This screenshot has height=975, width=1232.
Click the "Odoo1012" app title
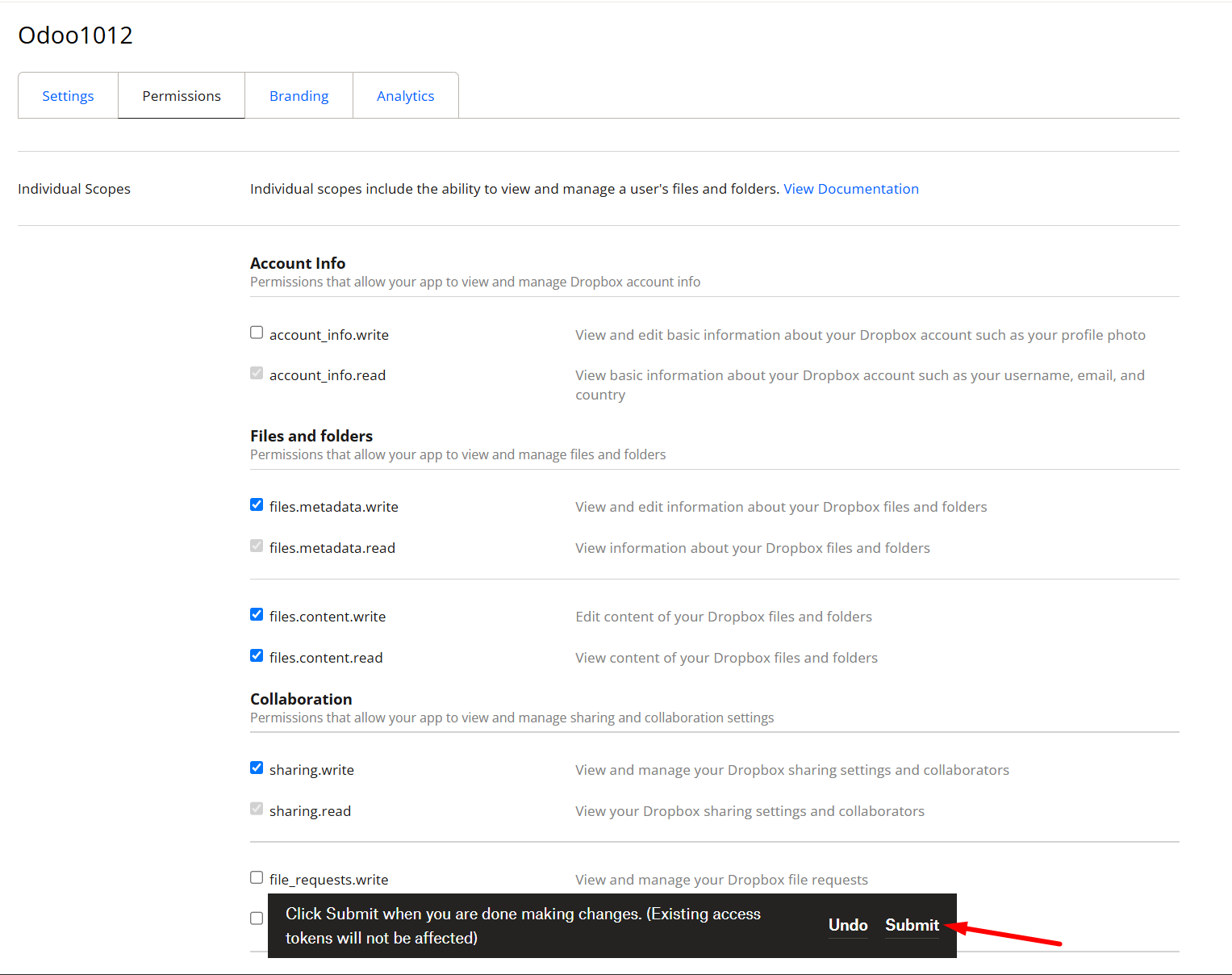click(75, 35)
